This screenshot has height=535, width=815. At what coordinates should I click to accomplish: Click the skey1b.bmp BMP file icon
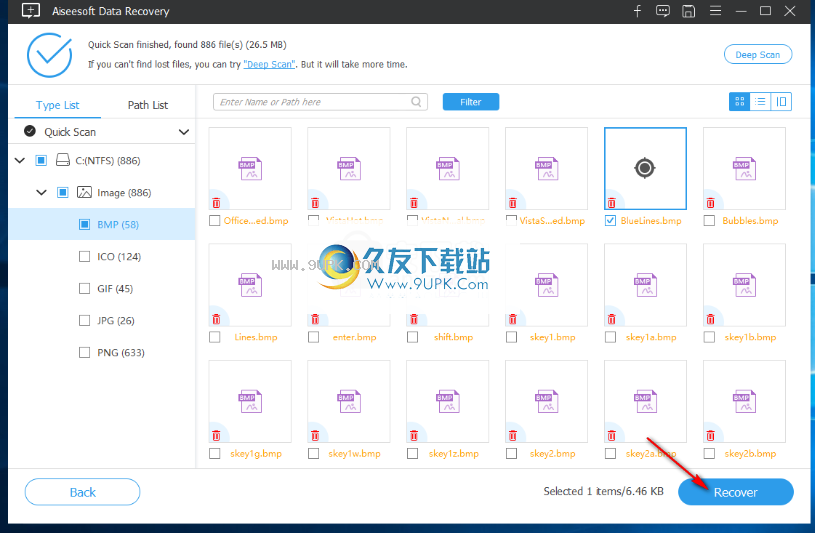744,285
